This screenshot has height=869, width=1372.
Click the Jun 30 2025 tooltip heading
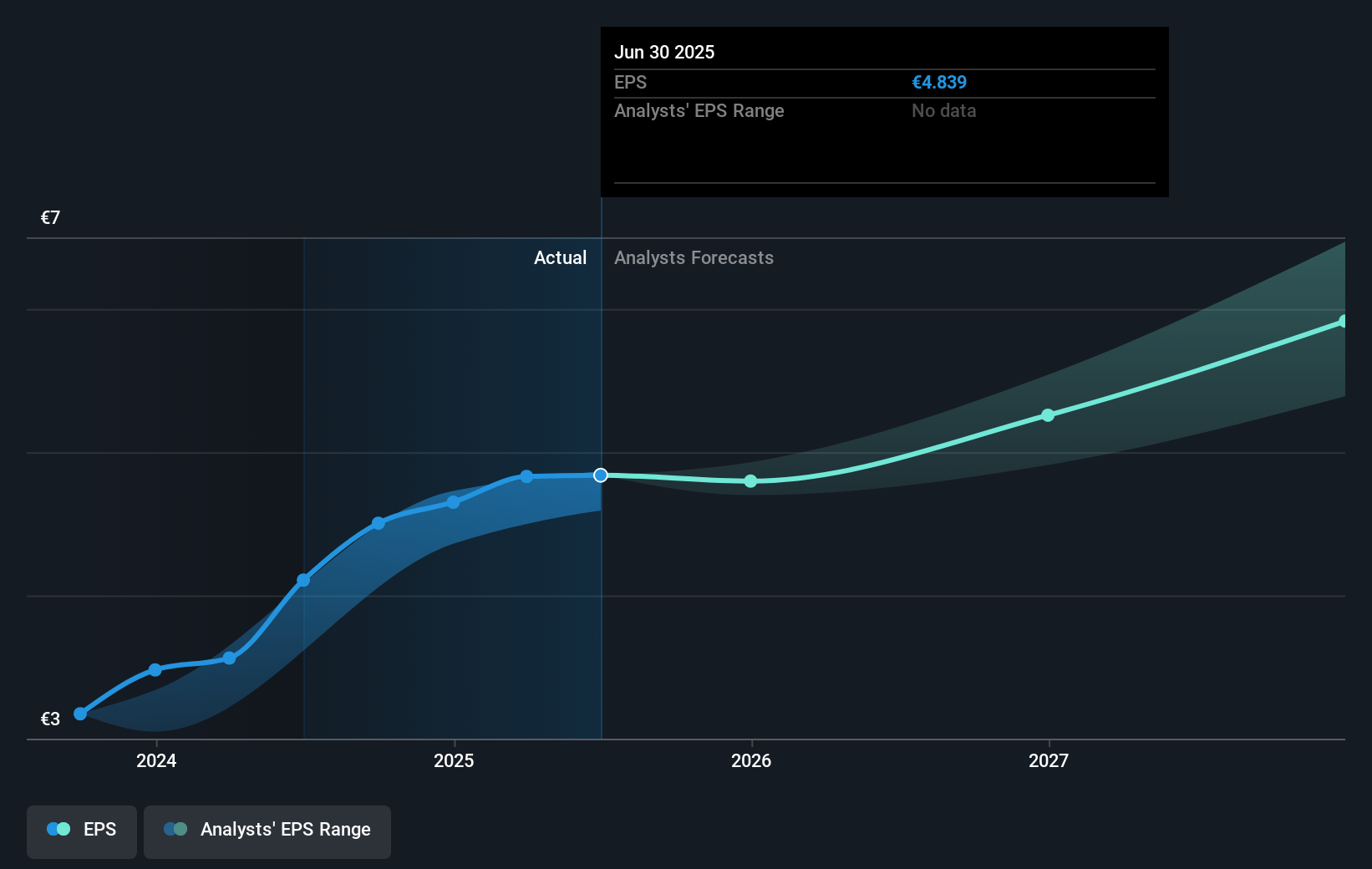click(x=665, y=52)
